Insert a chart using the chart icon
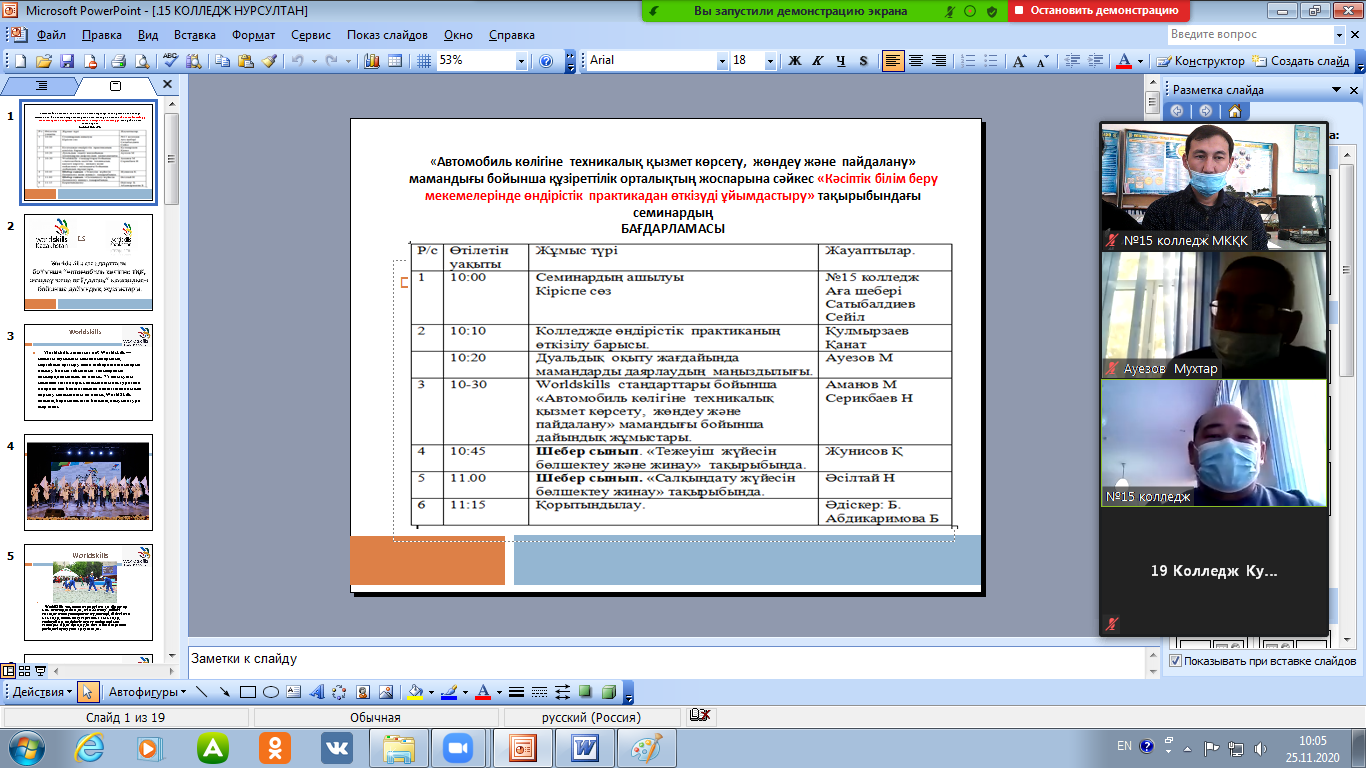The image size is (1366, 768). (x=373, y=61)
